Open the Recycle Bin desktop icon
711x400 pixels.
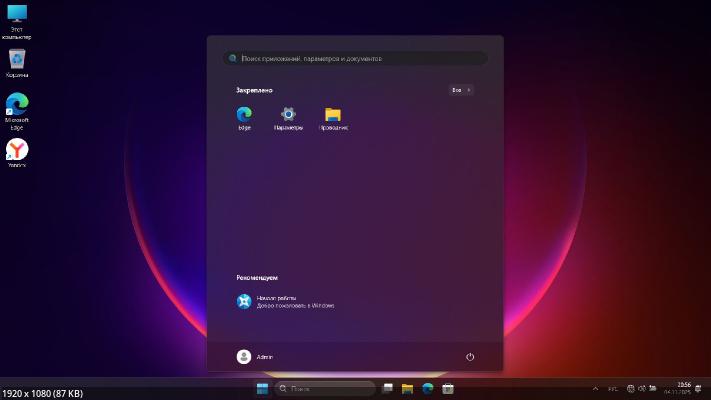(x=17, y=60)
